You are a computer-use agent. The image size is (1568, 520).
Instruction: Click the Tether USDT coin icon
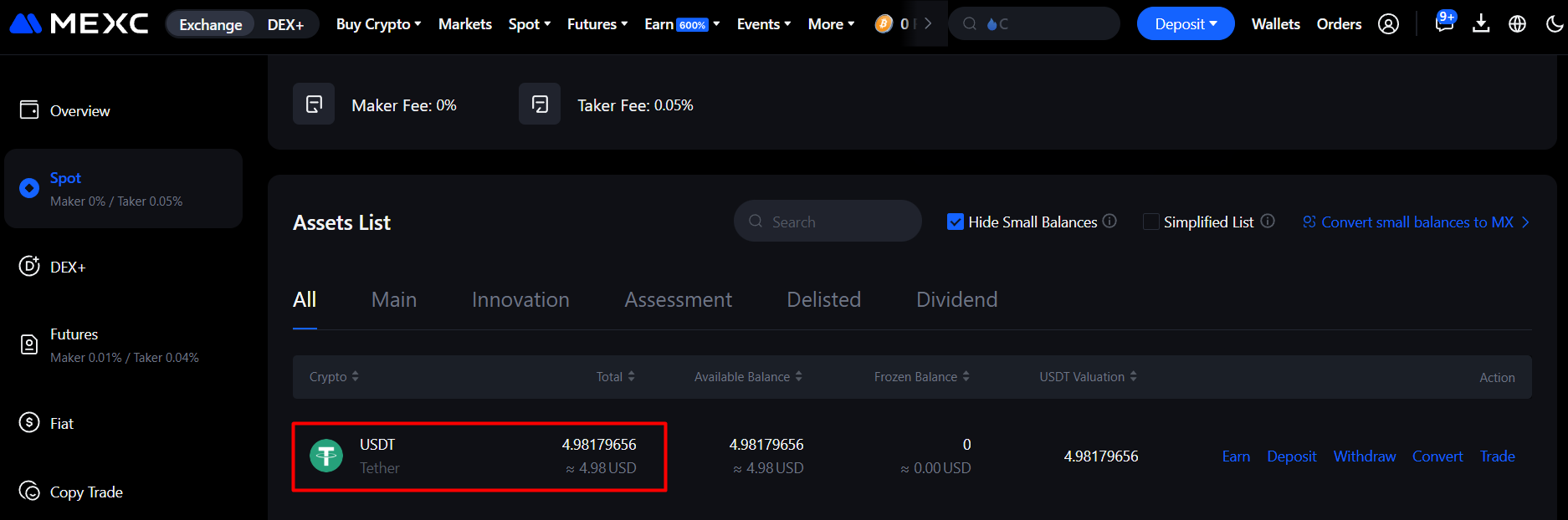(x=326, y=456)
